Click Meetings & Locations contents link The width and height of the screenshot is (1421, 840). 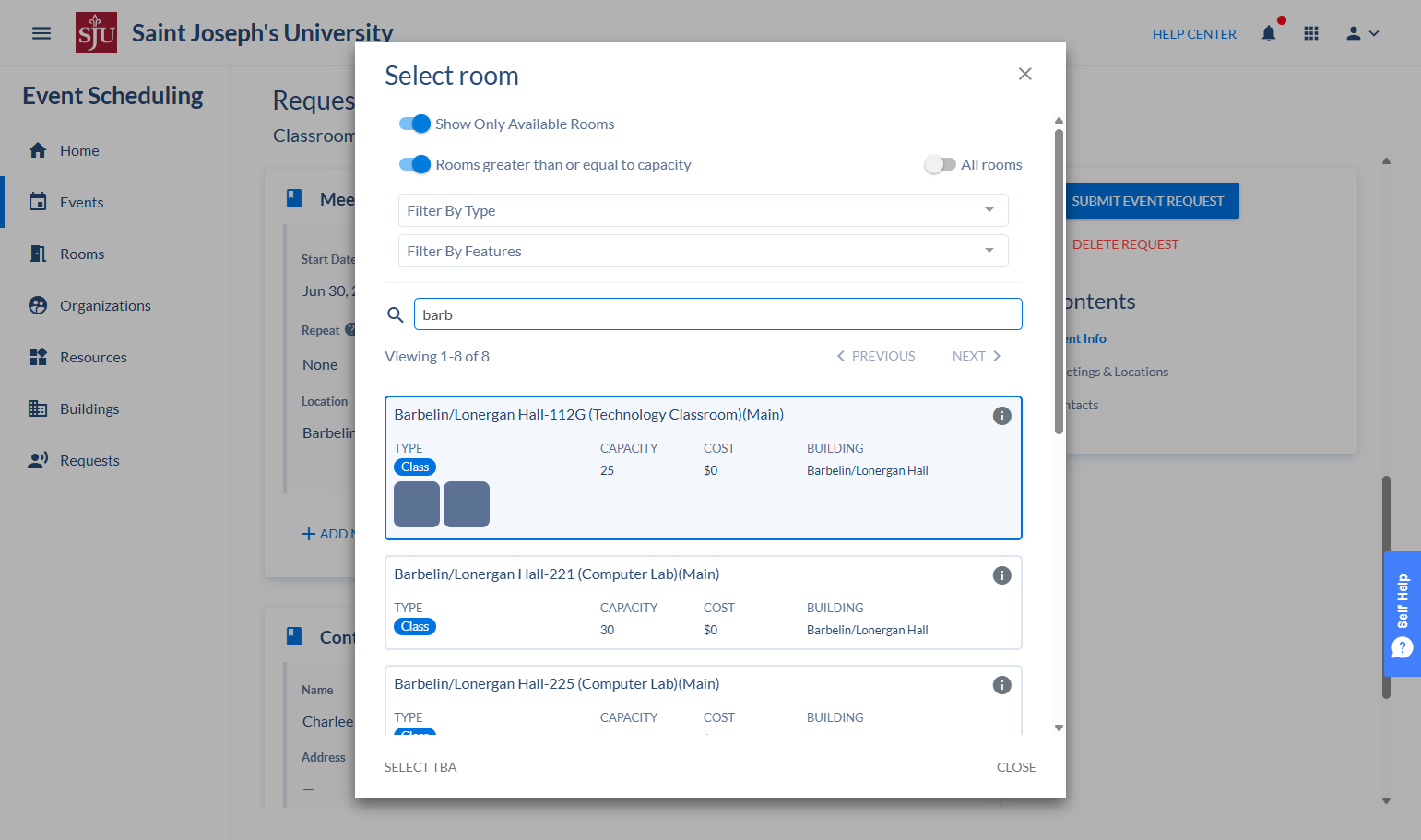pyautogui.click(x=1117, y=372)
